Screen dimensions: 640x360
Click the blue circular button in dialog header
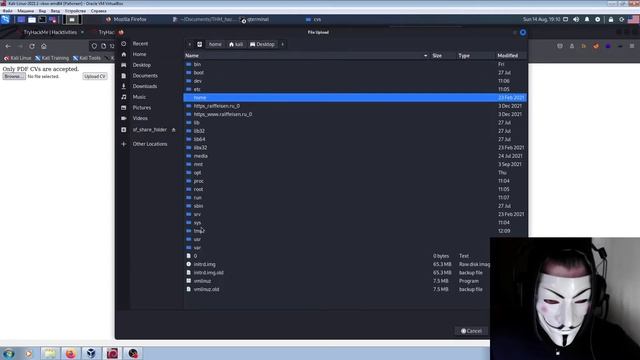tap(523, 32)
